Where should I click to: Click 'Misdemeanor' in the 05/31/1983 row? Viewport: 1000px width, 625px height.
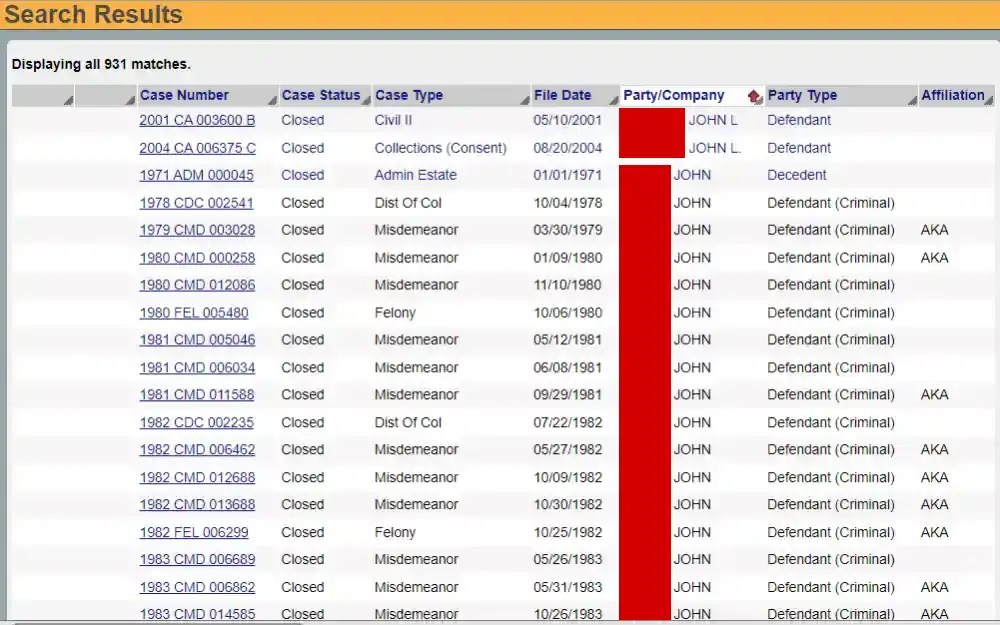point(416,587)
